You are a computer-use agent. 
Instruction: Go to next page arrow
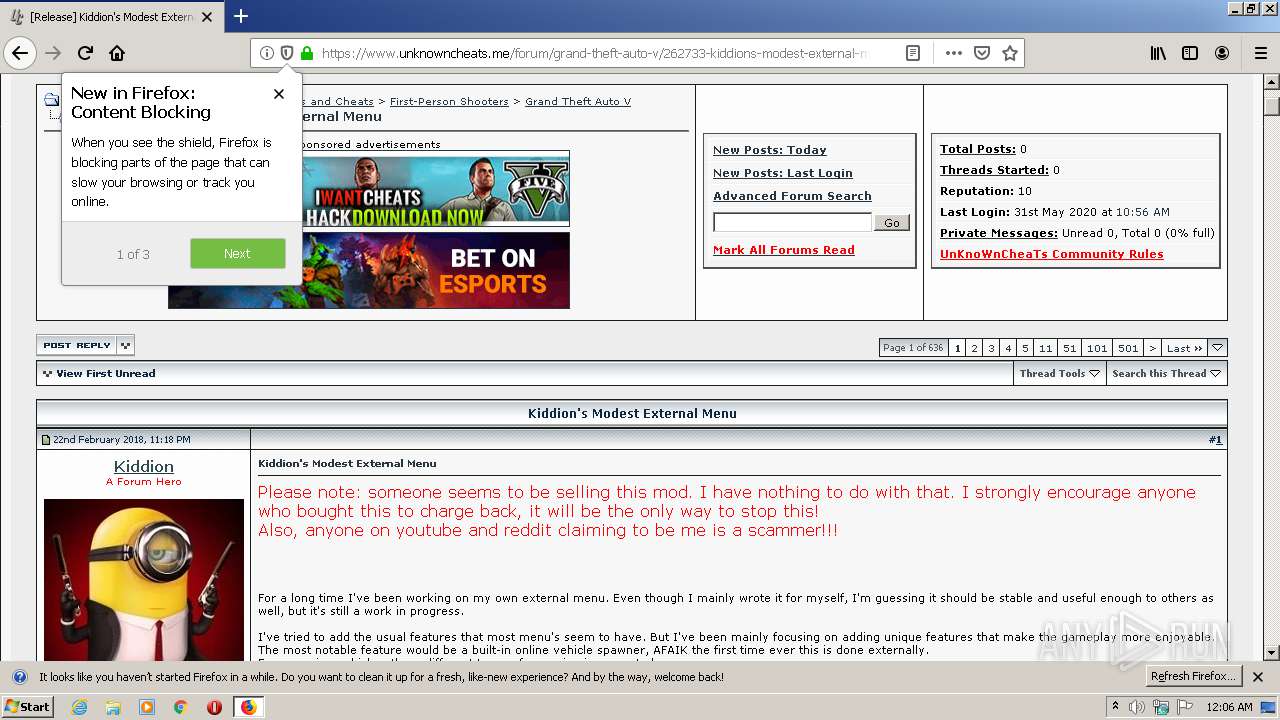(1152, 348)
